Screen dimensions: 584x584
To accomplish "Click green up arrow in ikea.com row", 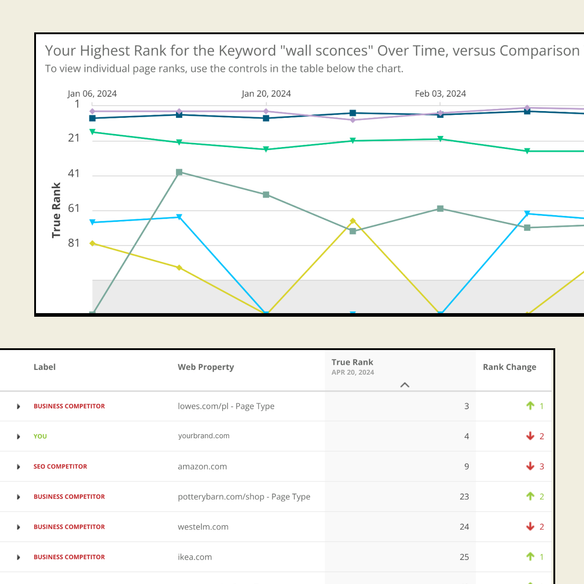I will pos(530,556).
